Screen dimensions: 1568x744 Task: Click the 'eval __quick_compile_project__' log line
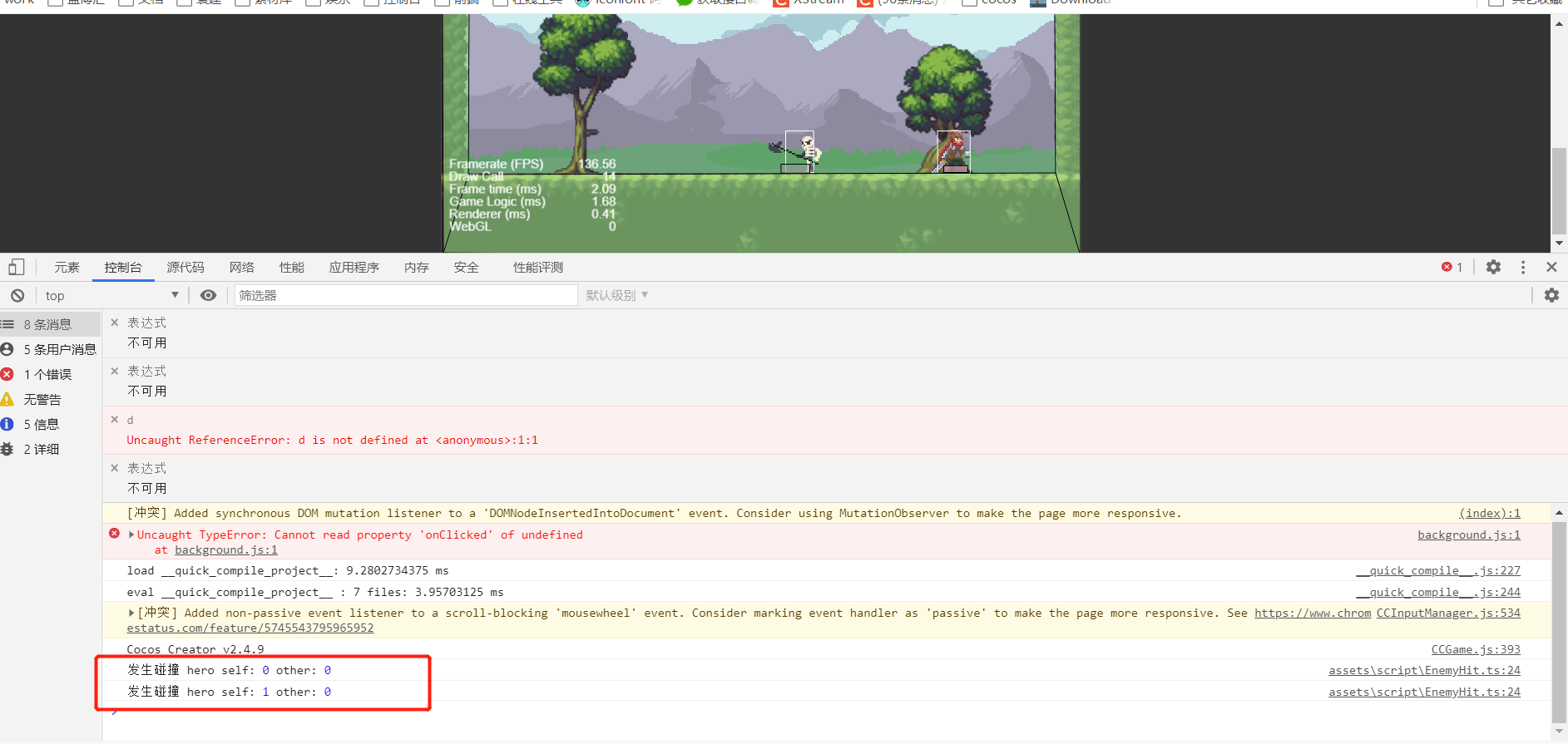pos(315,592)
